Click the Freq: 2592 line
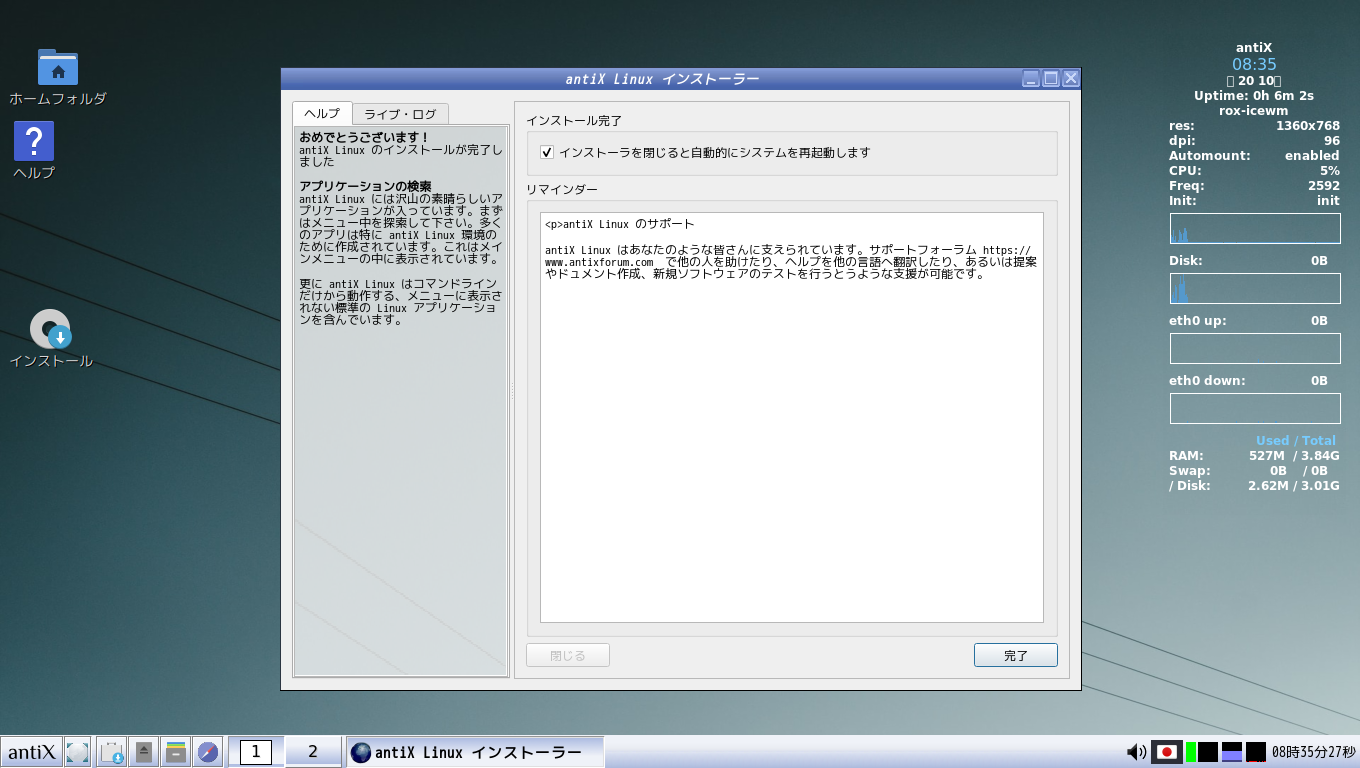This screenshot has height=768, width=1360. (x=1254, y=186)
